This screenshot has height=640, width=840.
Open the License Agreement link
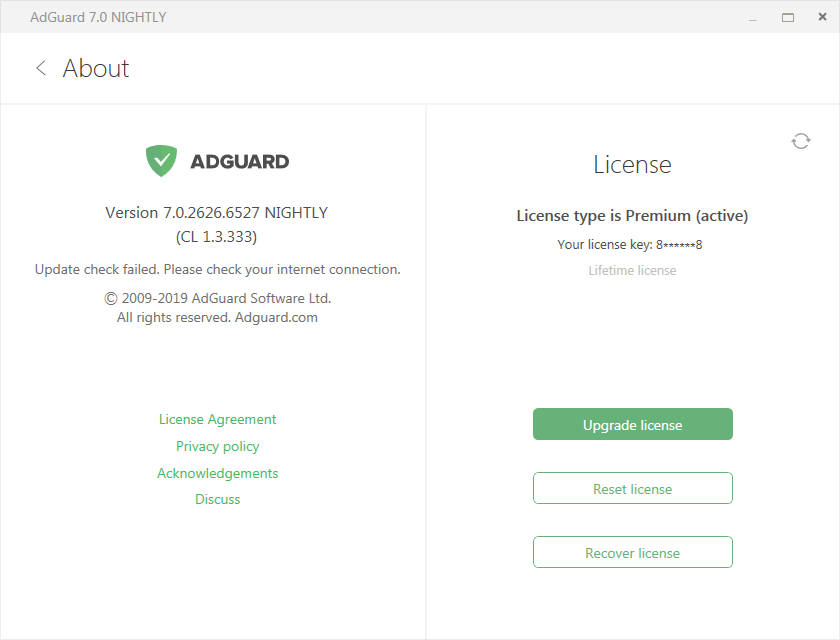click(217, 420)
